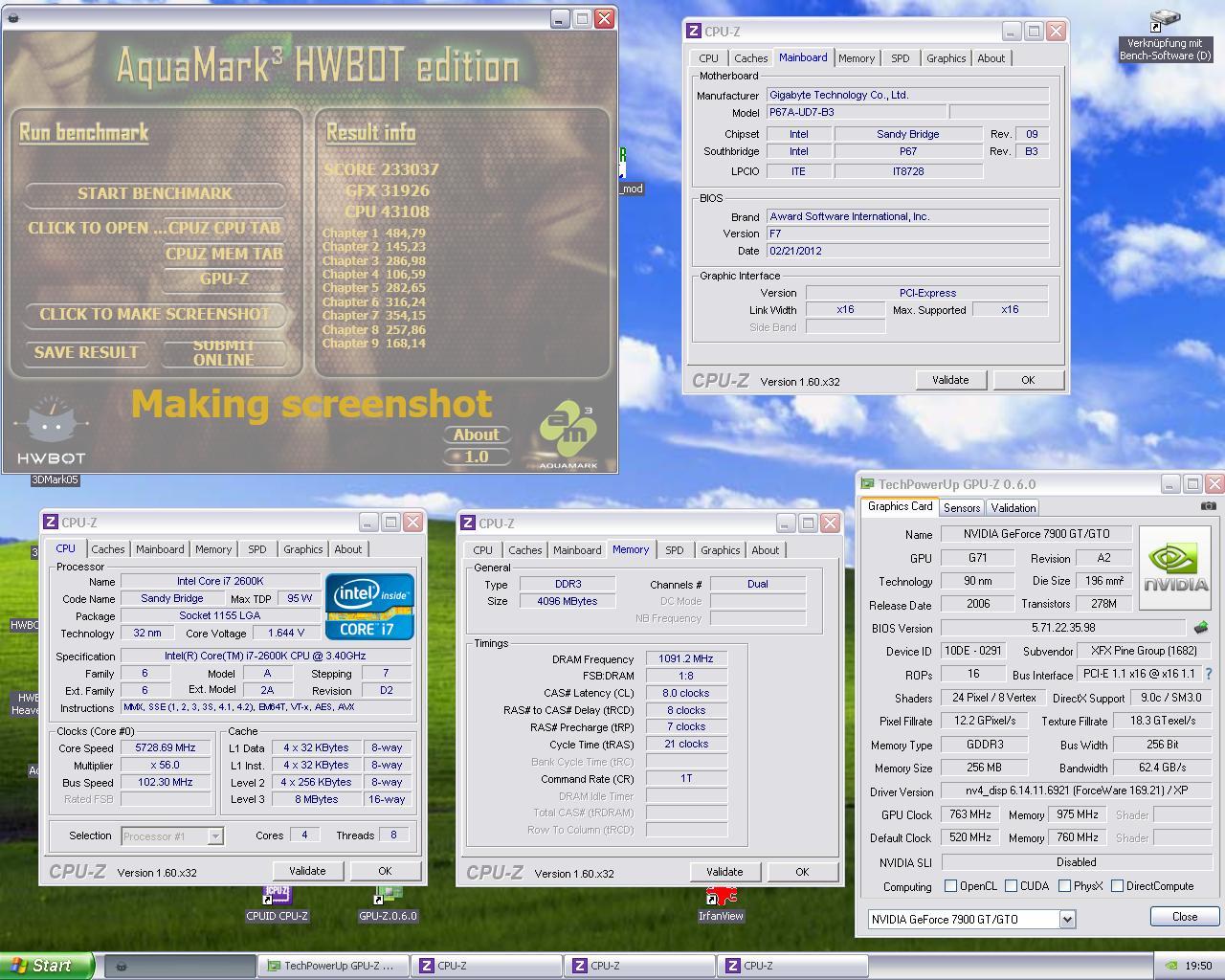The image size is (1225, 980).
Task: Open Verknüpfung mit Bench-Software shortcut
Action: tap(1165, 35)
